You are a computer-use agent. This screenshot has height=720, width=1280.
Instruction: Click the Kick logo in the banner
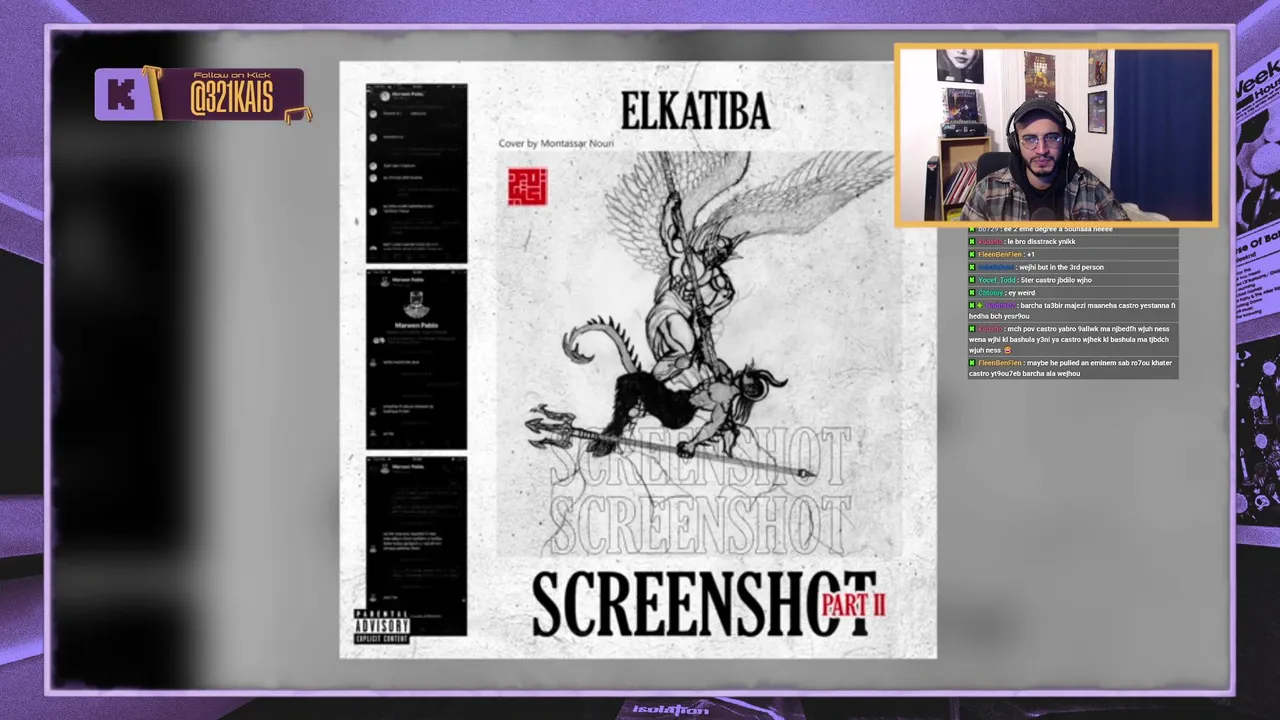click(x=121, y=95)
